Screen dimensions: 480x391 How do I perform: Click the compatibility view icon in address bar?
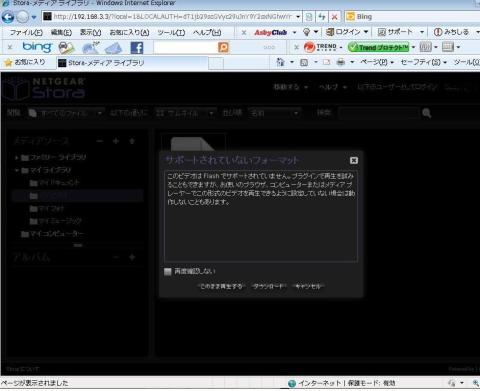pyautogui.click(x=309, y=16)
